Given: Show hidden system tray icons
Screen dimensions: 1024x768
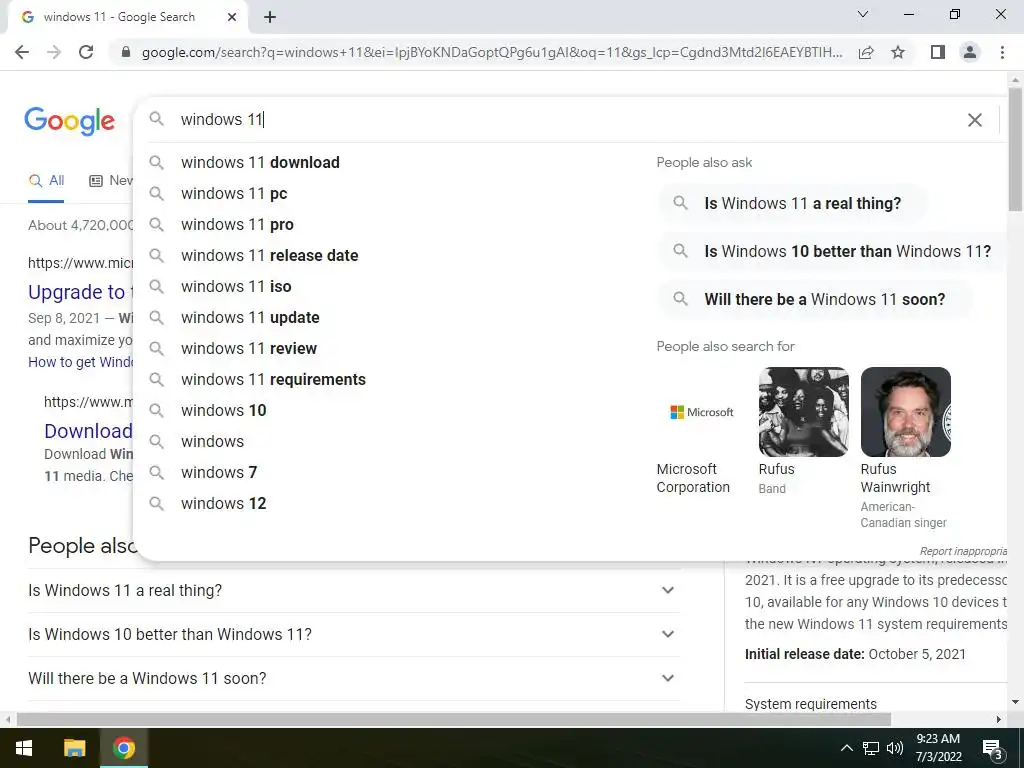Looking at the screenshot, I should click(846, 748).
